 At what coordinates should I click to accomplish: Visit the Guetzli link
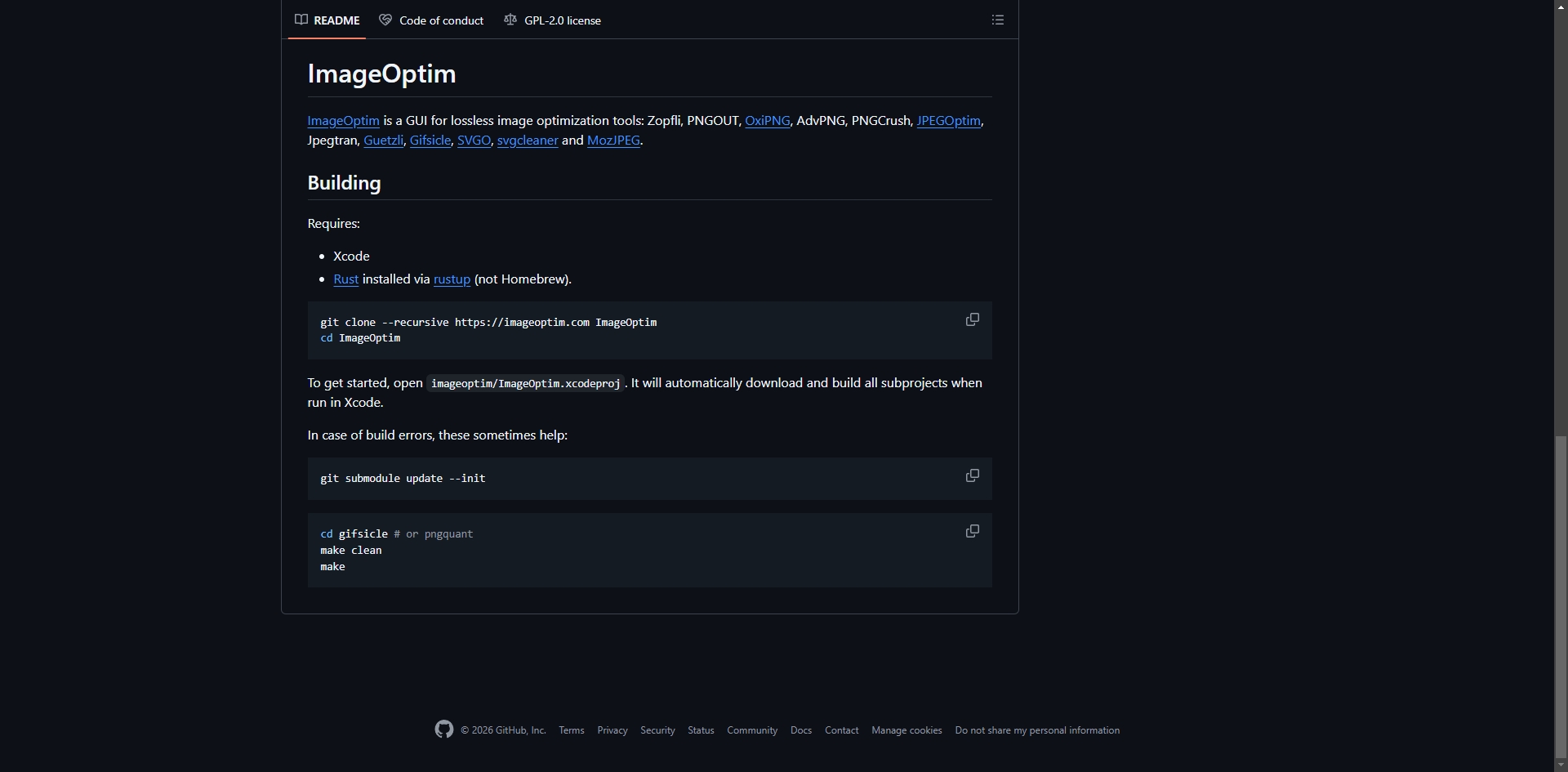(383, 141)
